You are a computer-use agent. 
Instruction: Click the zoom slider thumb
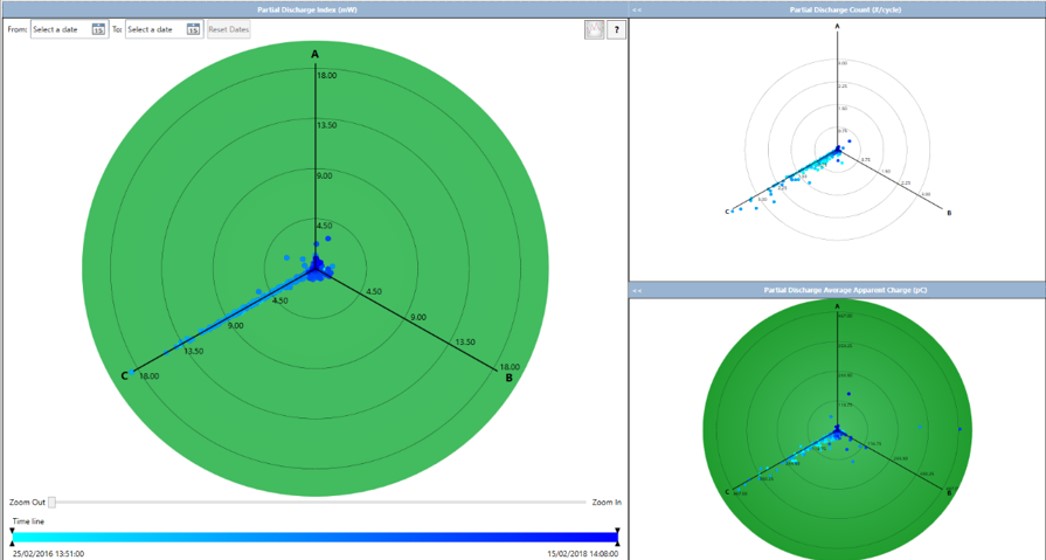[52, 502]
